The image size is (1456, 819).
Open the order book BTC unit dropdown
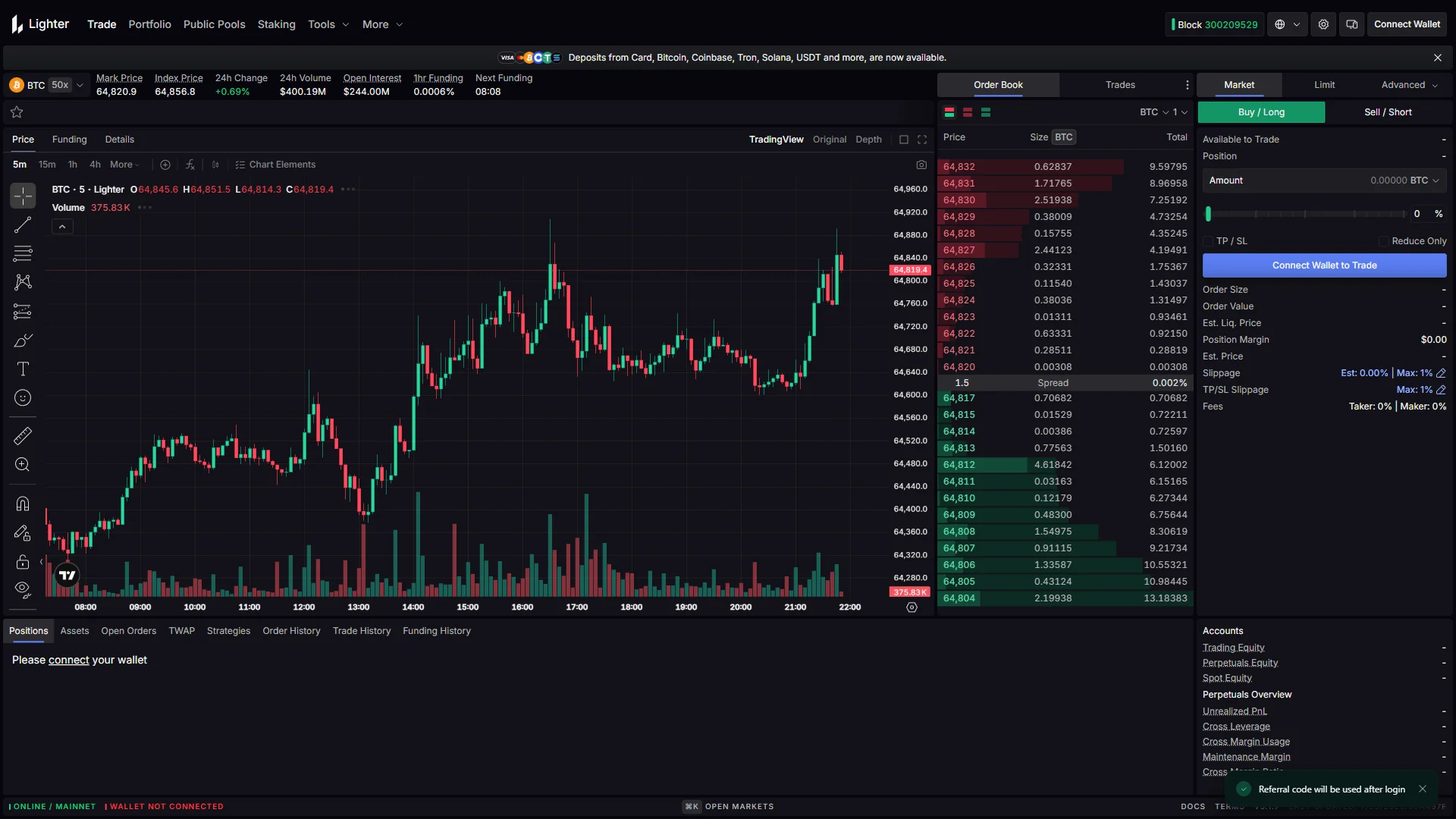pos(1154,112)
